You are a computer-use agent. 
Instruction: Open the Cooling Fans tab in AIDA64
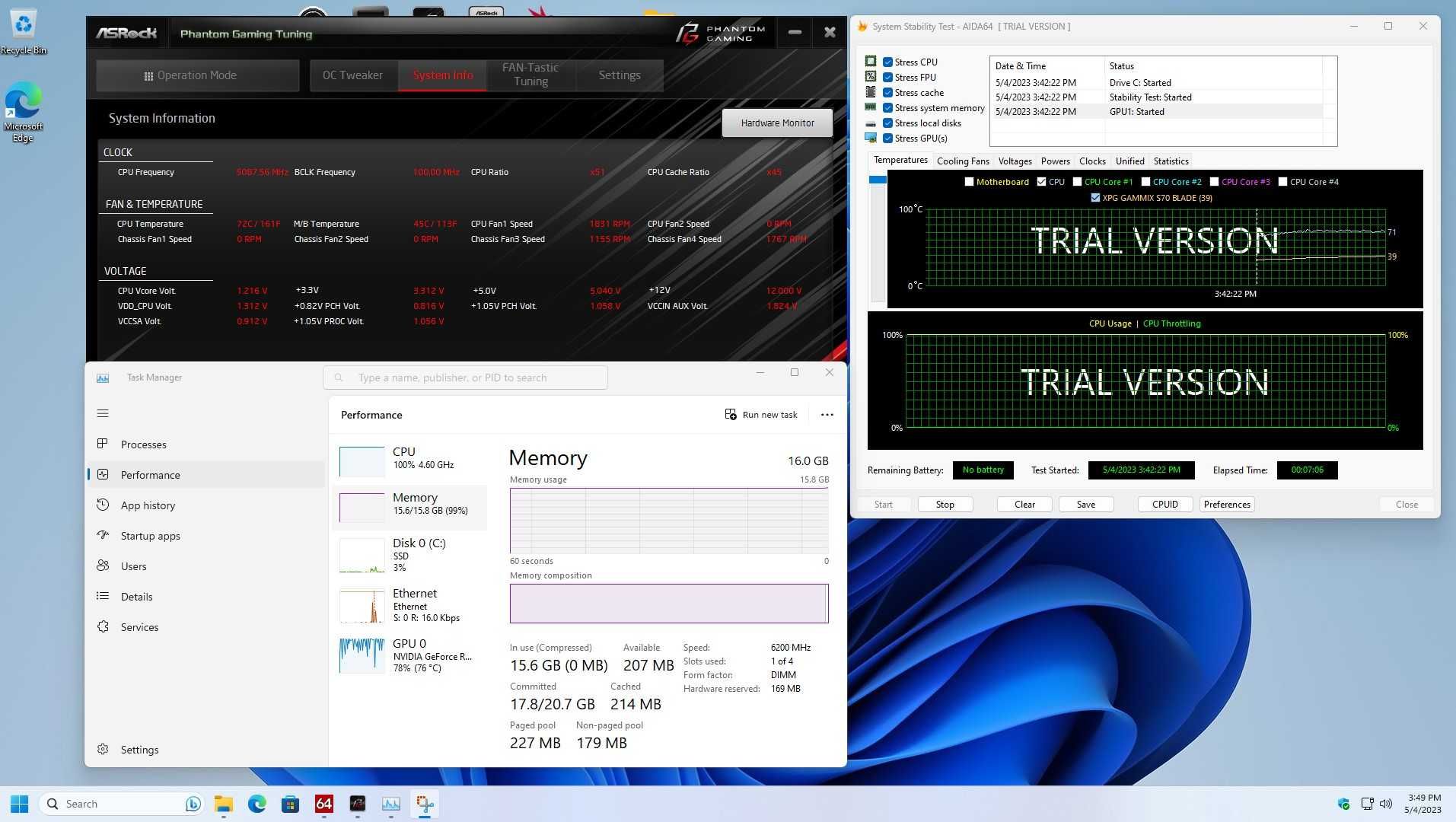pyautogui.click(x=963, y=161)
